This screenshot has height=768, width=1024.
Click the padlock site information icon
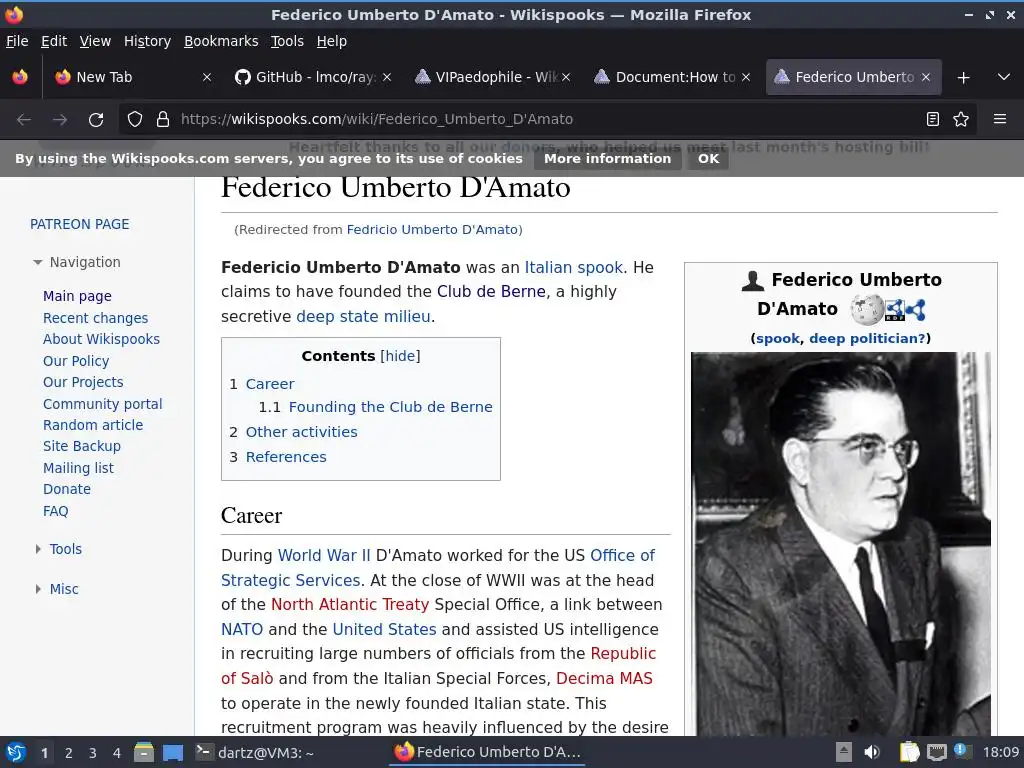(x=163, y=119)
